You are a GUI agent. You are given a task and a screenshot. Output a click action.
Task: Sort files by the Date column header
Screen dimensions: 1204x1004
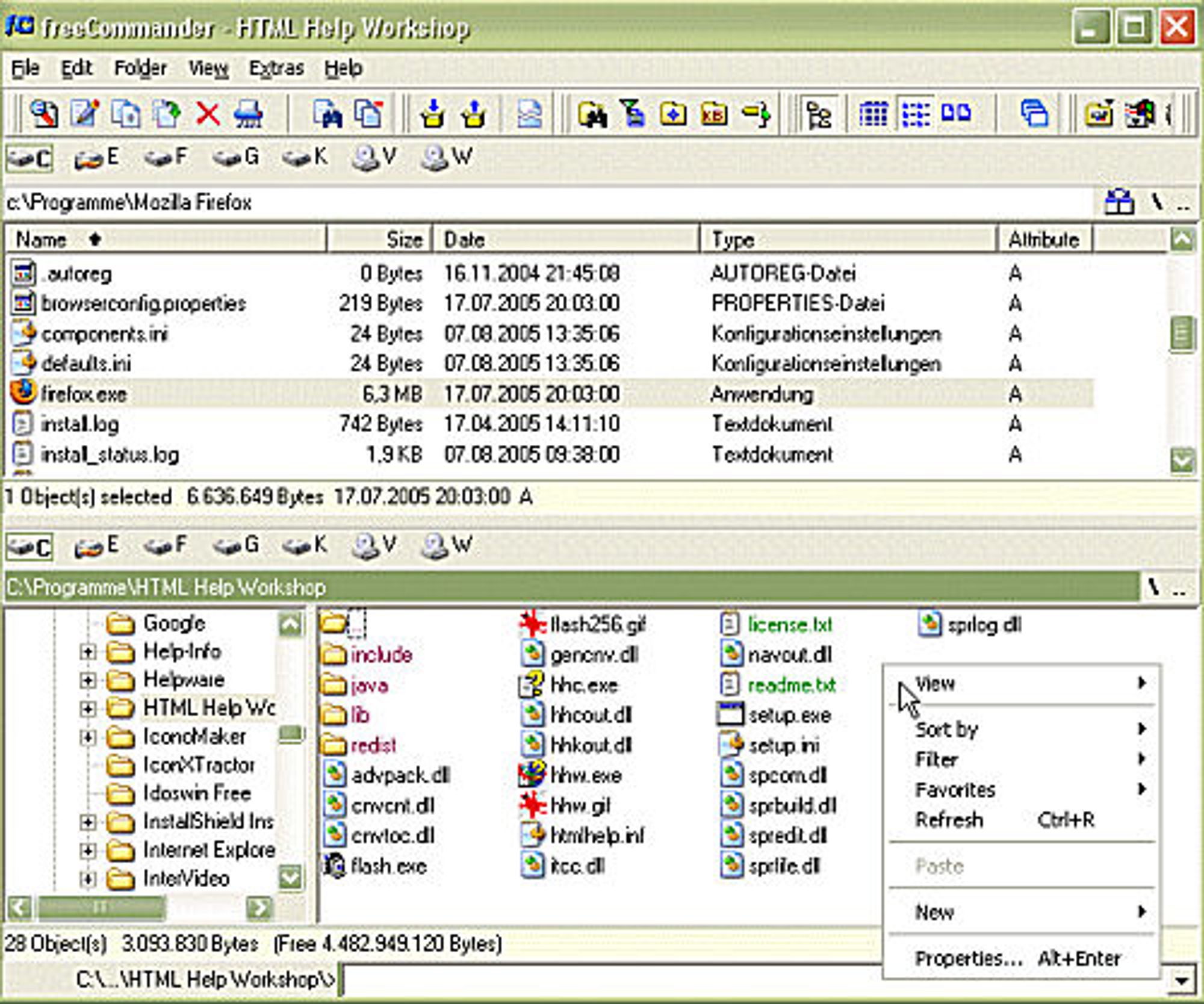(566, 240)
